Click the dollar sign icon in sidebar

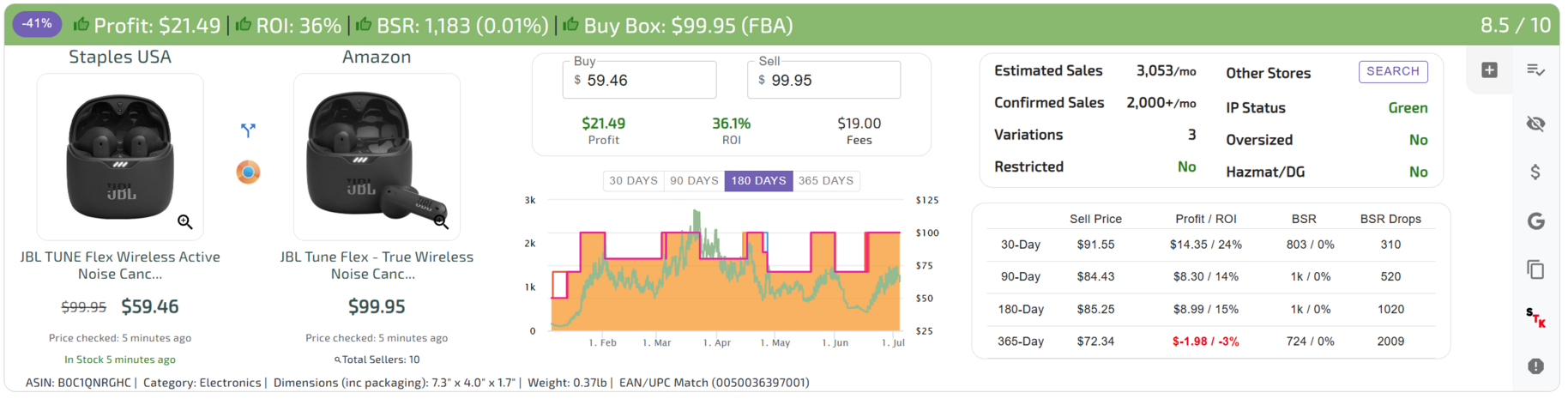(1535, 172)
